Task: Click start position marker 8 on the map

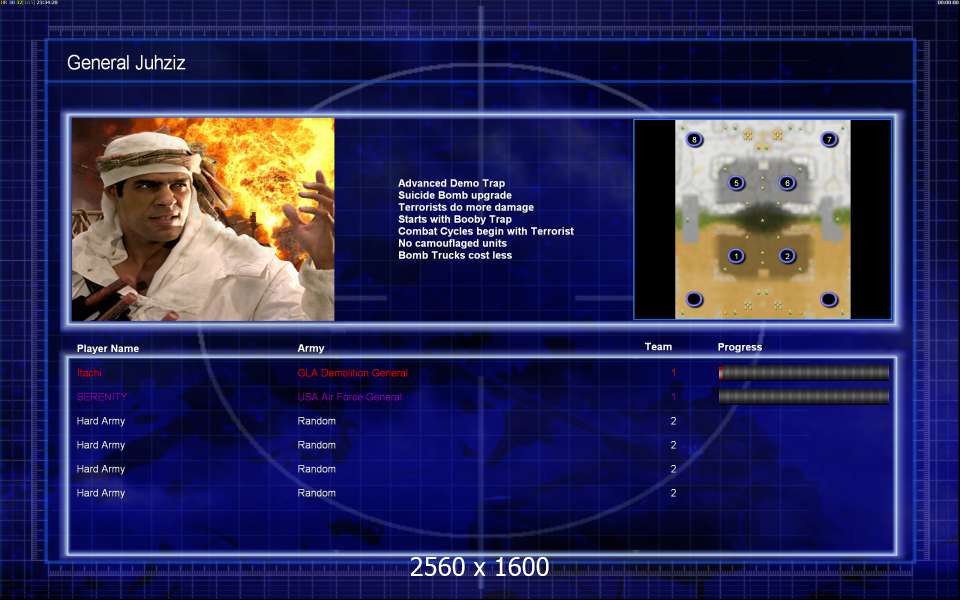Action: pyautogui.click(x=694, y=140)
